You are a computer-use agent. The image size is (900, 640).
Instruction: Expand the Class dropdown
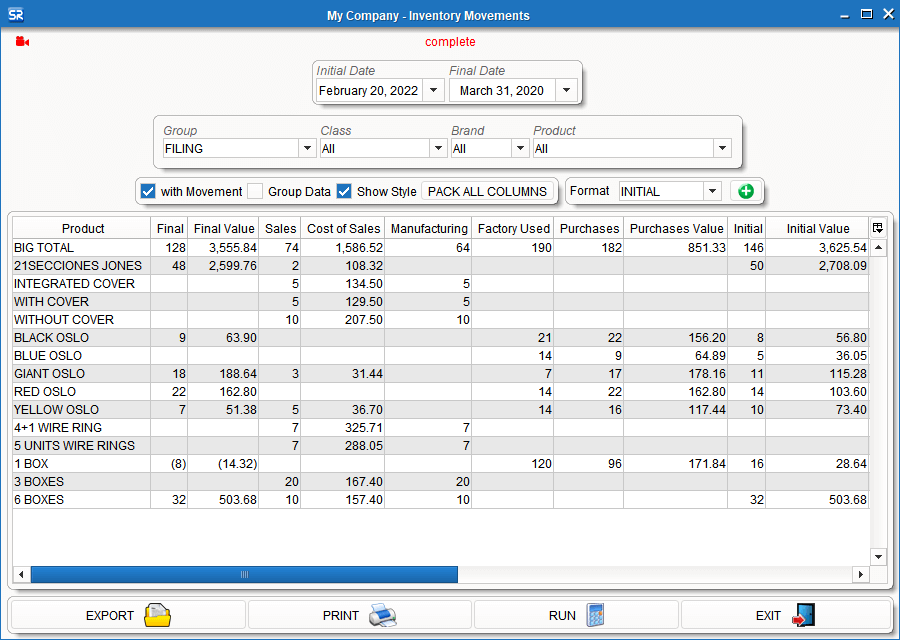pos(438,148)
